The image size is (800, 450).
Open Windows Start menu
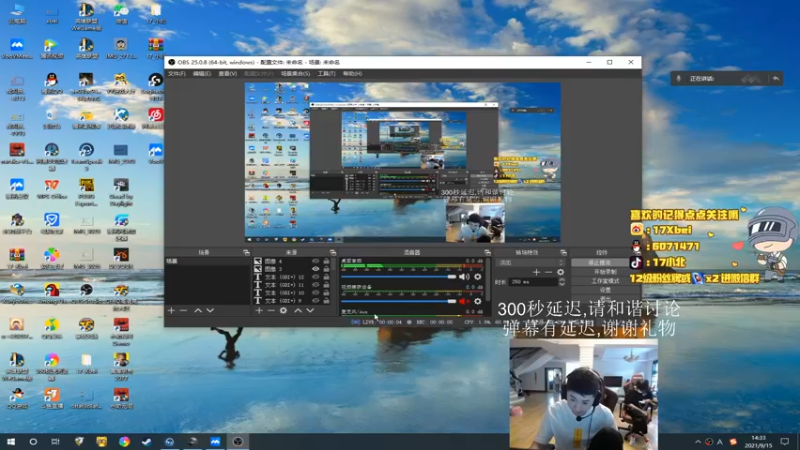coord(11,441)
